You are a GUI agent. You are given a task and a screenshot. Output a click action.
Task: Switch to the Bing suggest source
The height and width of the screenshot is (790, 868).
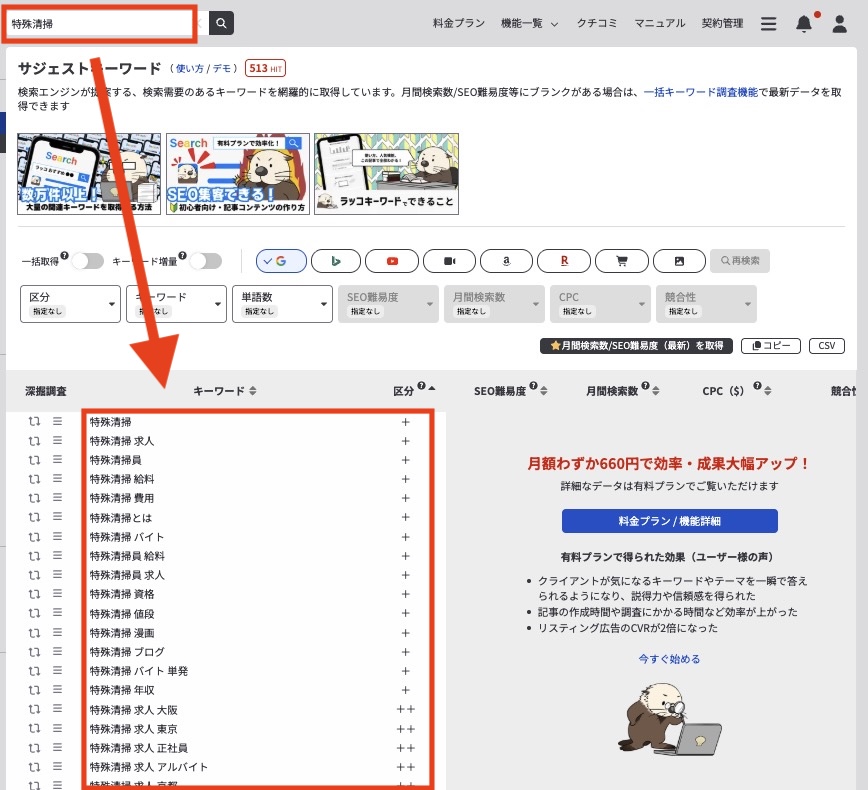tap(336, 260)
